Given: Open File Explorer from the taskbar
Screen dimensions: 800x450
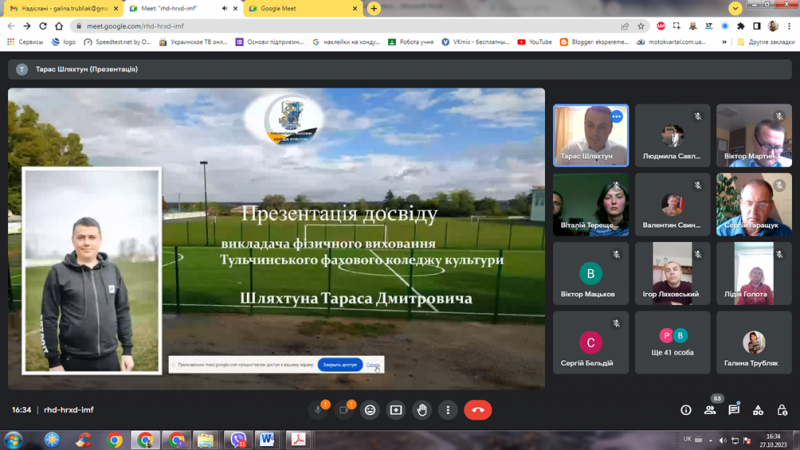Looking at the screenshot, I should coord(206,440).
